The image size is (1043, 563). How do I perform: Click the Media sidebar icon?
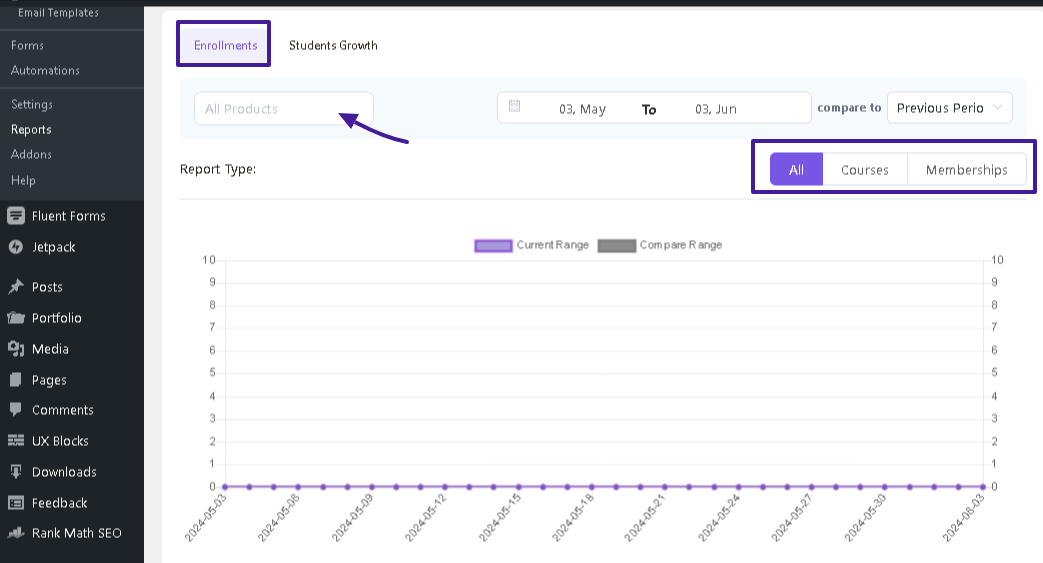[x=16, y=349]
